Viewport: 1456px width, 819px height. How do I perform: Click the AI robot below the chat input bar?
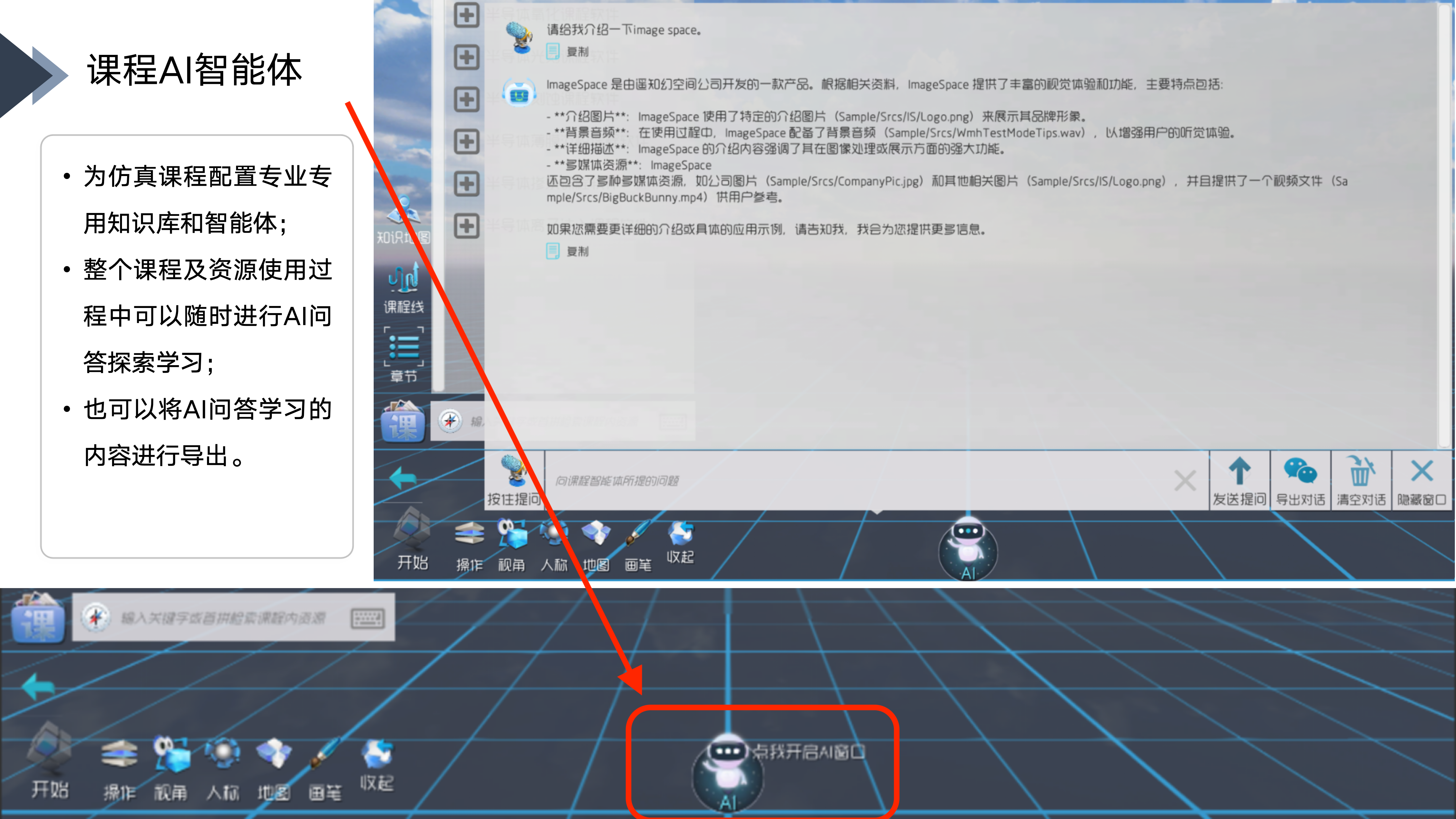968,548
